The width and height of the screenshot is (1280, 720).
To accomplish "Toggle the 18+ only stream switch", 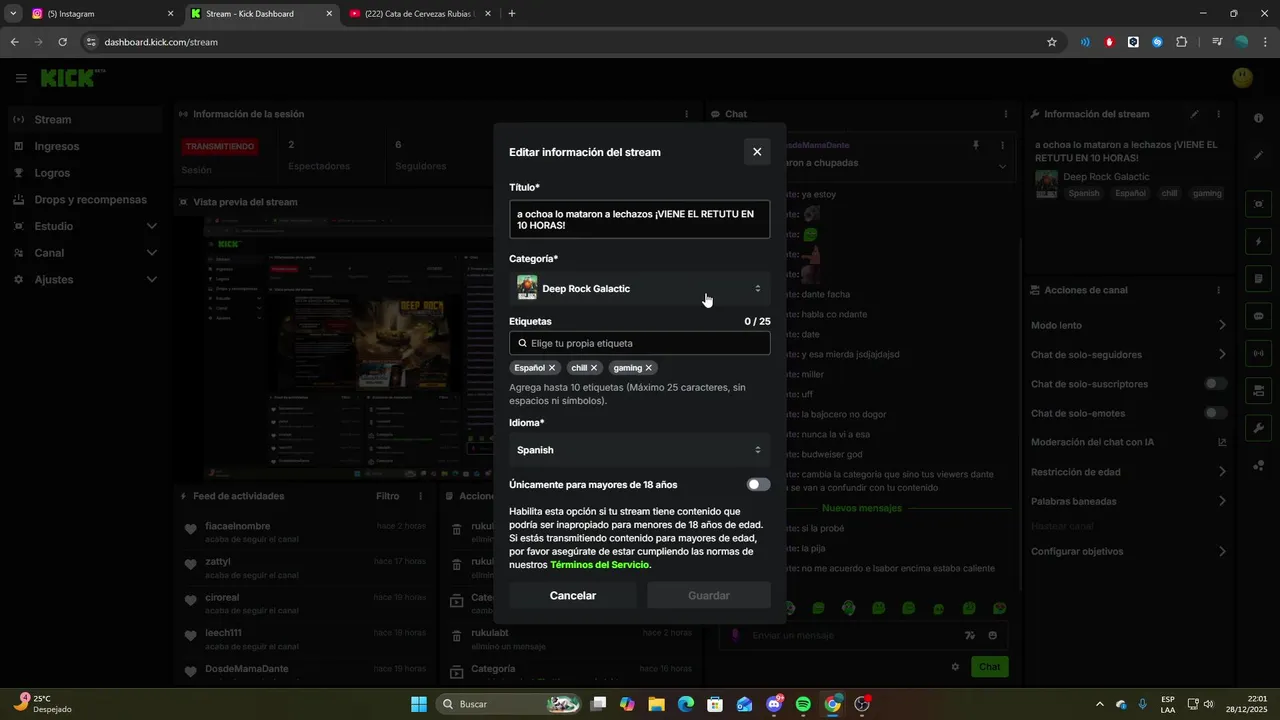I will [x=759, y=485].
